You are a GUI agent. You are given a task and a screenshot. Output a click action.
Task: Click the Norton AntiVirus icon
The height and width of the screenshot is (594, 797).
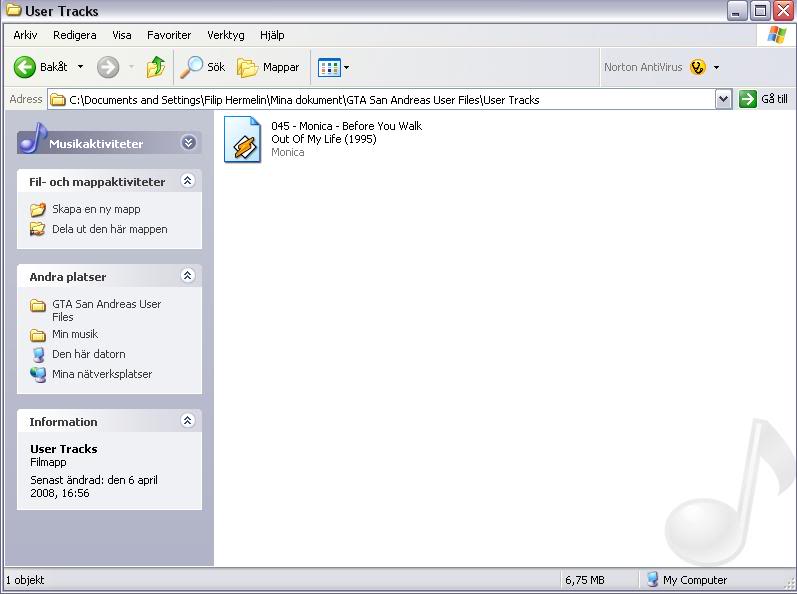click(x=698, y=67)
